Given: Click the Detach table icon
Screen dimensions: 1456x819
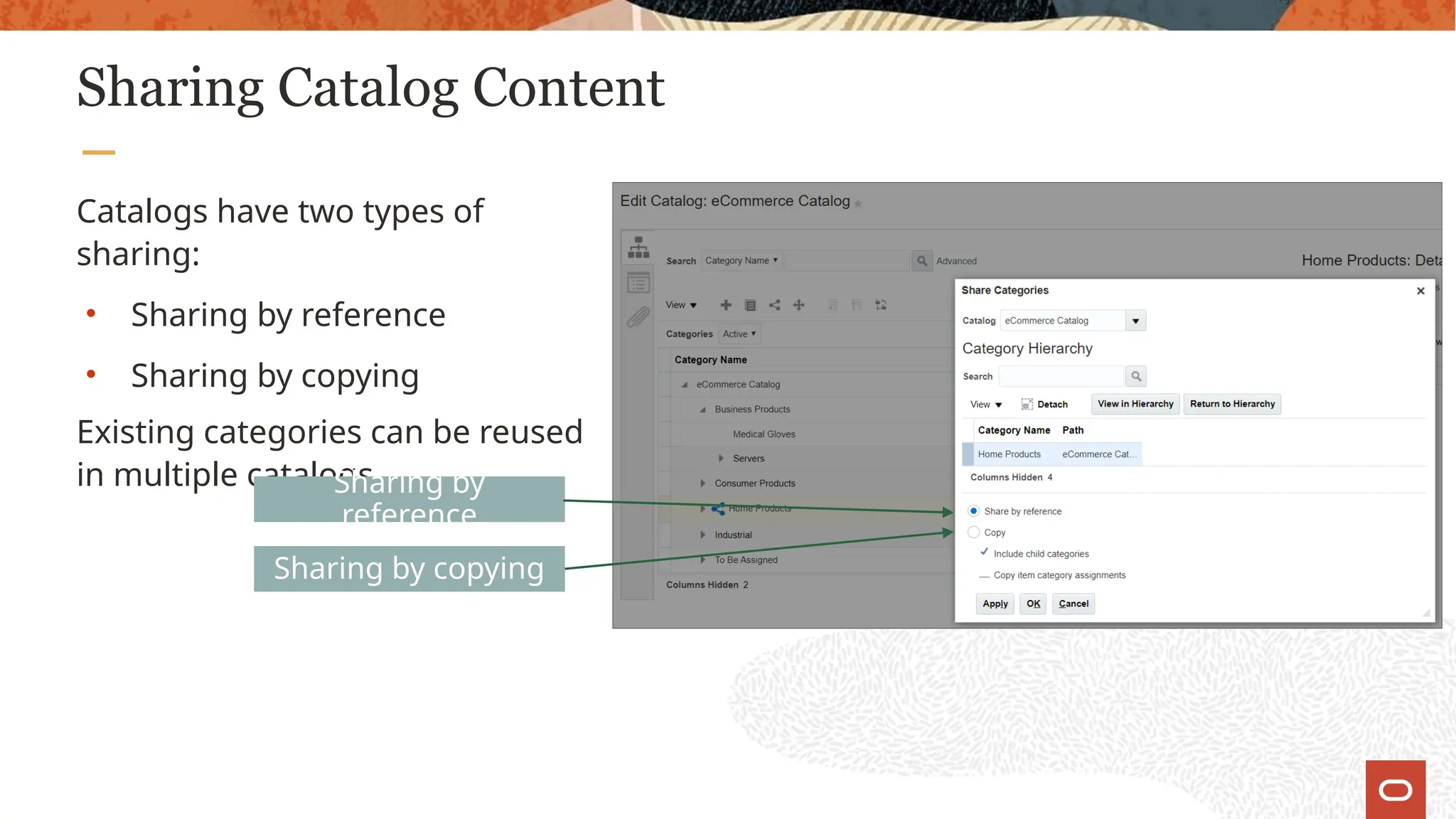Looking at the screenshot, I should click(x=1027, y=405).
